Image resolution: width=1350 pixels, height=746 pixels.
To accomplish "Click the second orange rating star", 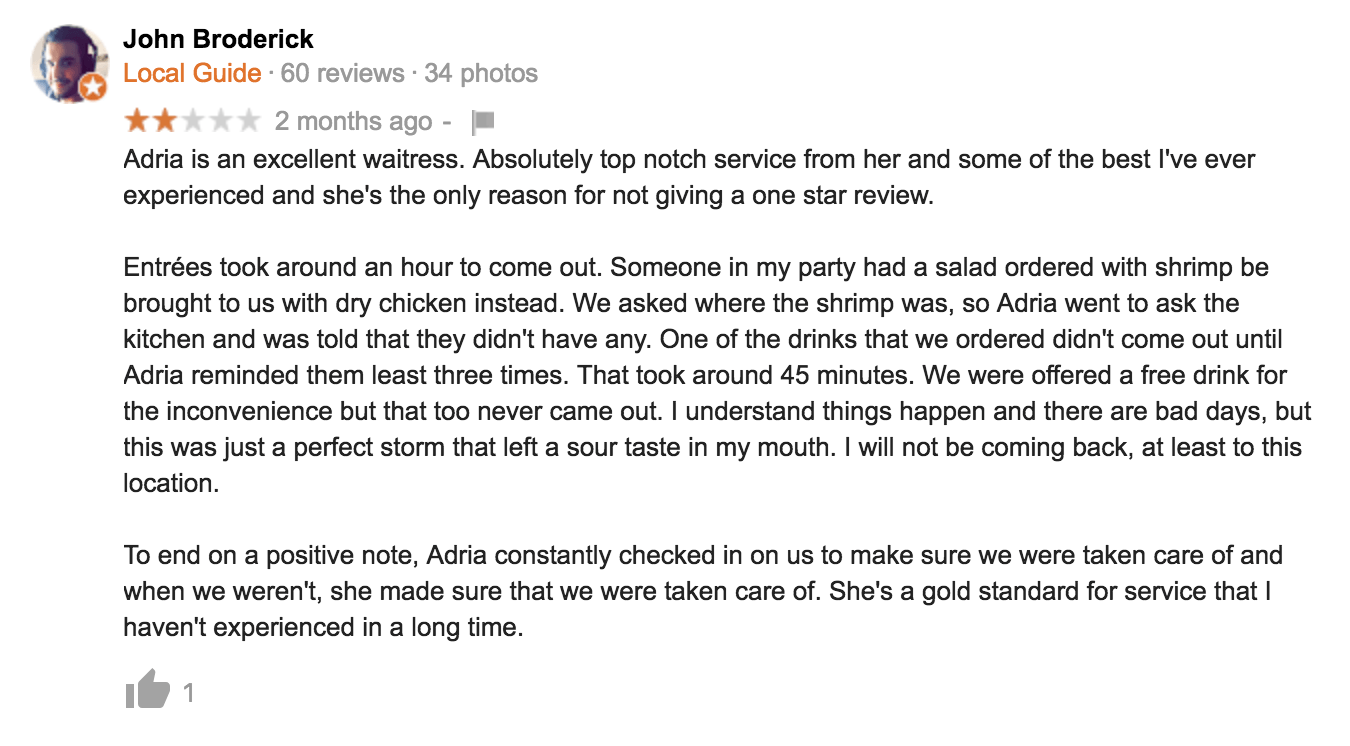I will click(164, 122).
